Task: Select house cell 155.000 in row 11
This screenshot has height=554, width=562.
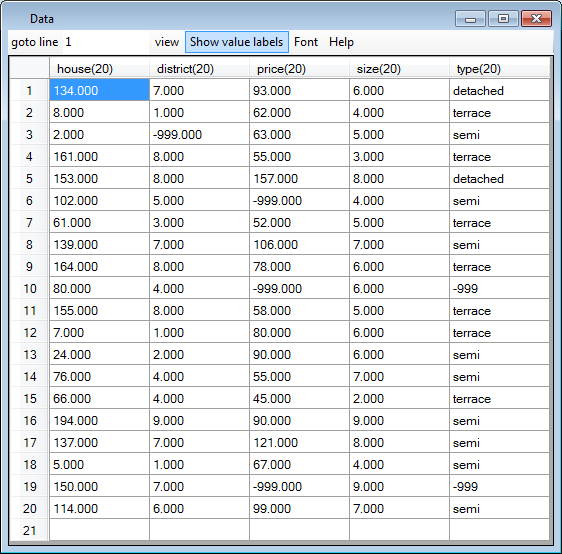Action: (99, 310)
